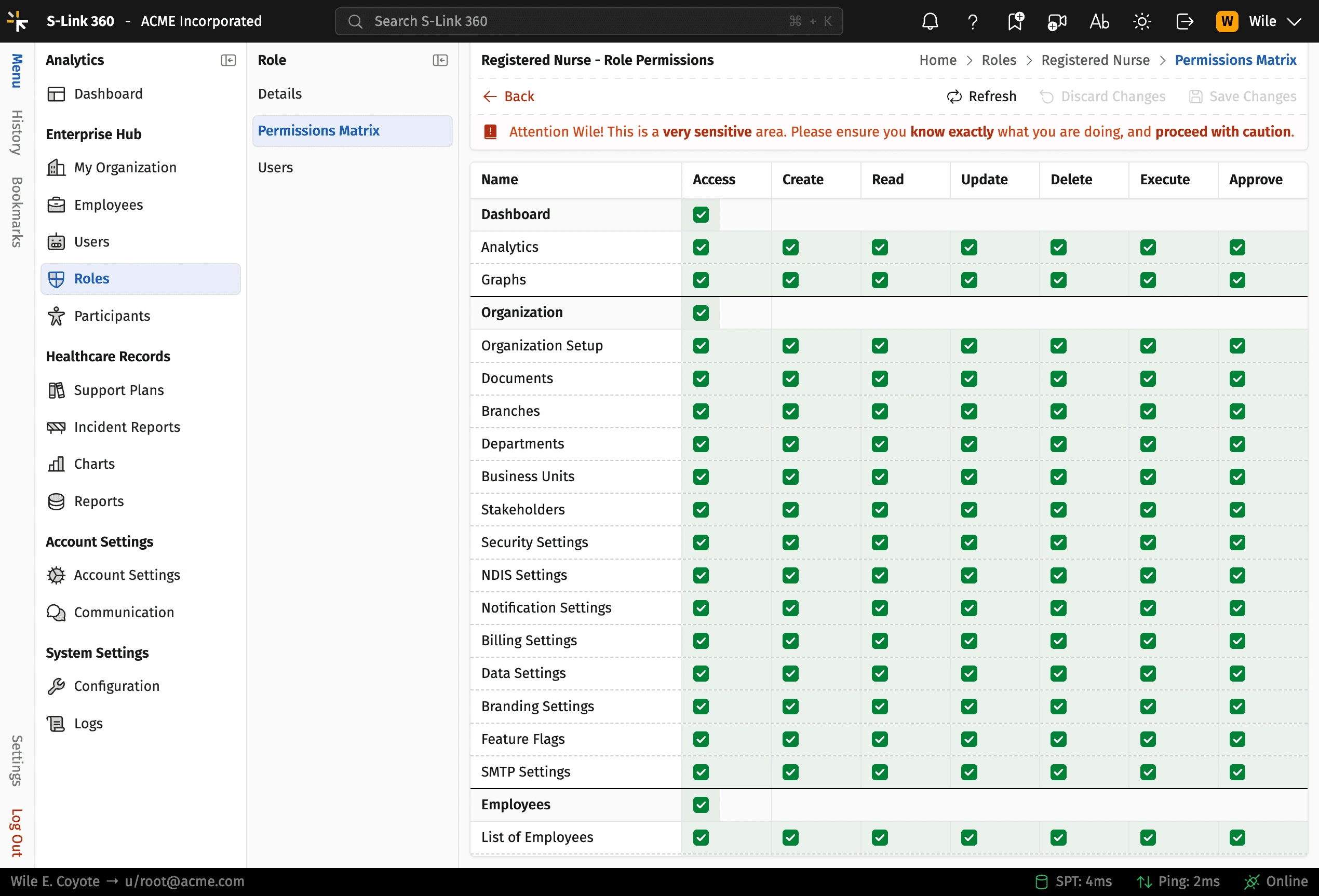Uncheck Documents Delete permission checkbox

point(1058,378)
